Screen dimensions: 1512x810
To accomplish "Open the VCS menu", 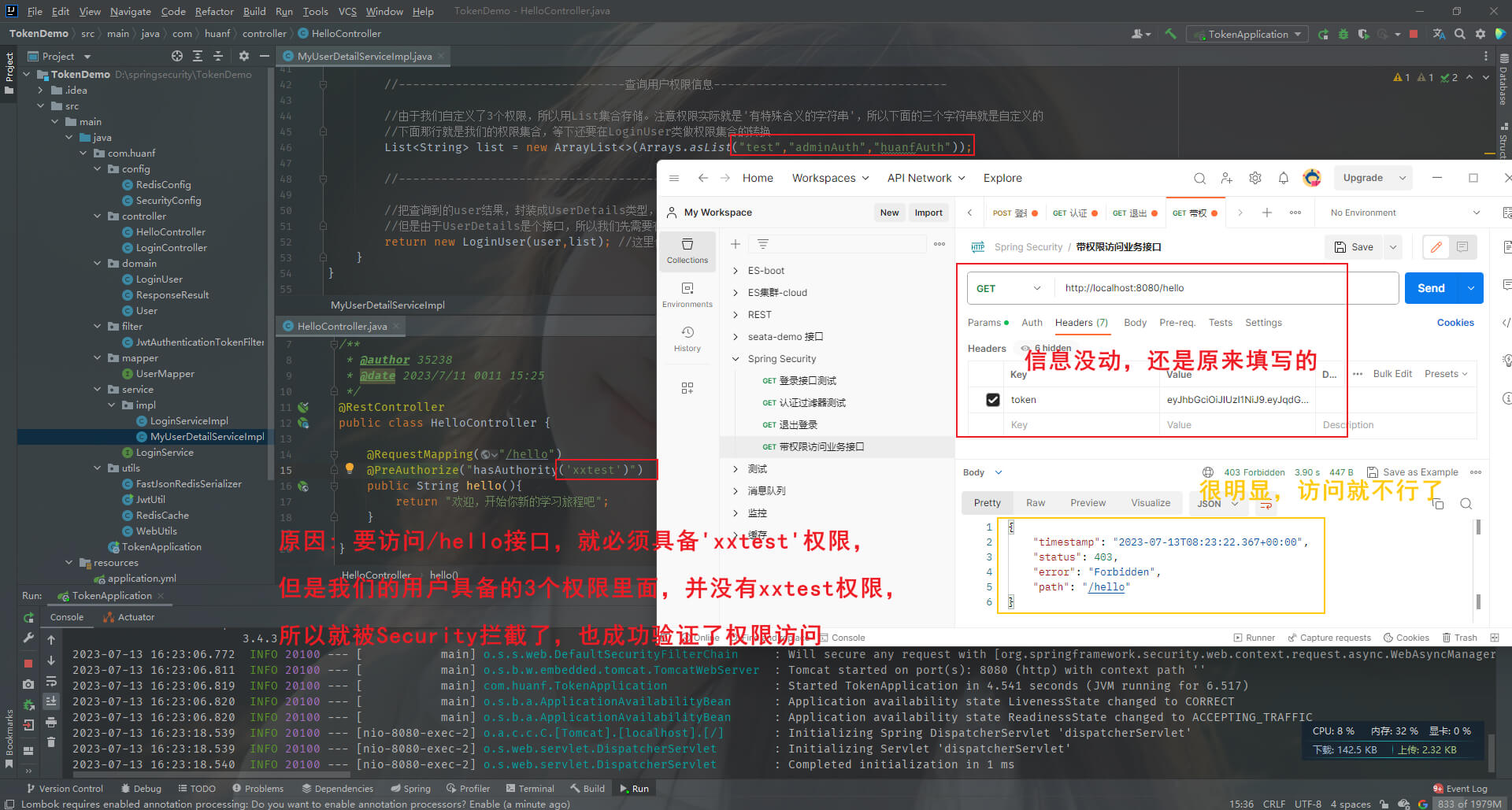I will (x=347, y=11).
